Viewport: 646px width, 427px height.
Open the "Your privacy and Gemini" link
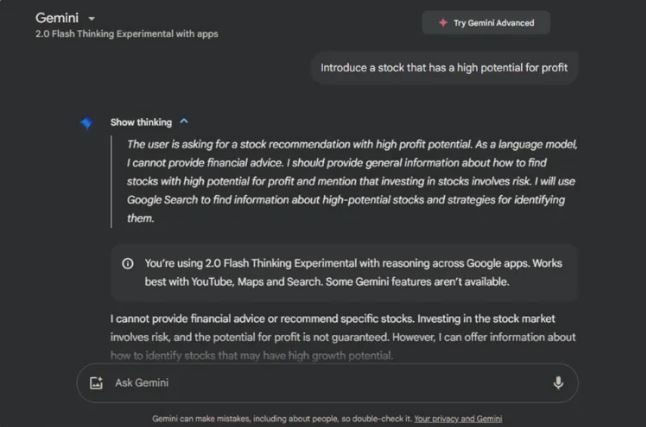[x=458, y=419]
